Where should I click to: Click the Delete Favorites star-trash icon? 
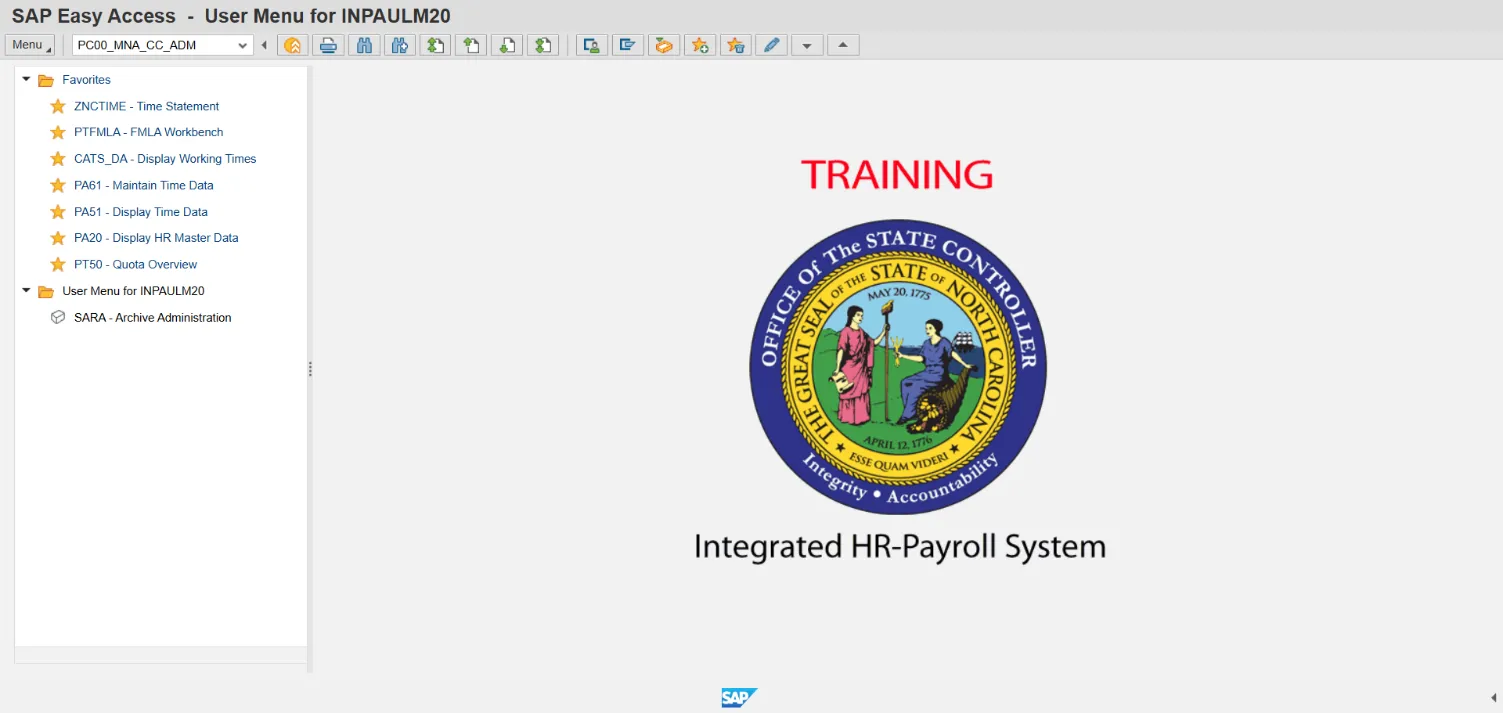click(735, 46)
